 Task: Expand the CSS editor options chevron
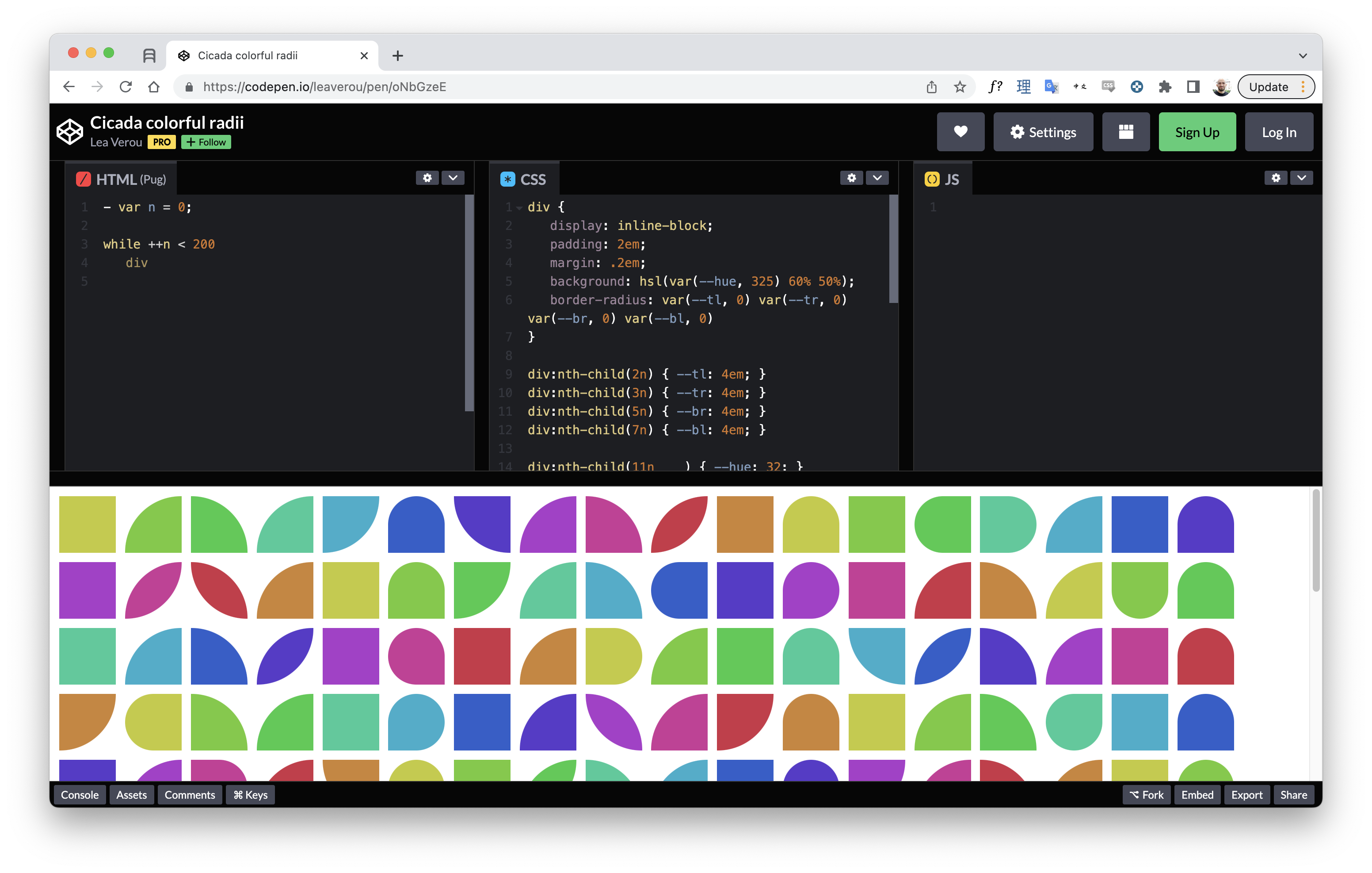click(x=877, y=178)
